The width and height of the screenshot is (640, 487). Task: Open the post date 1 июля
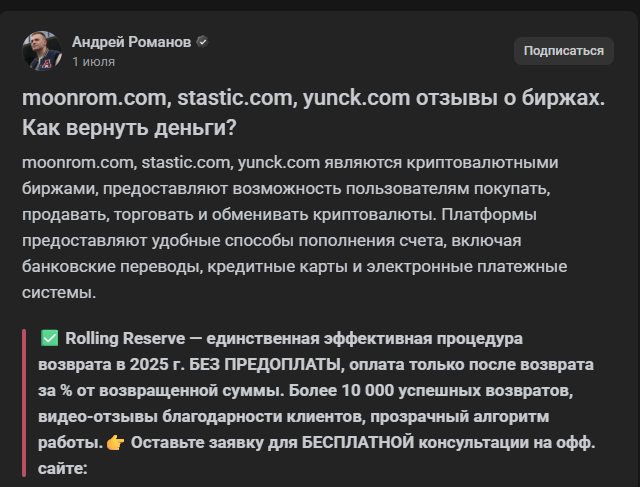point(93,62)
